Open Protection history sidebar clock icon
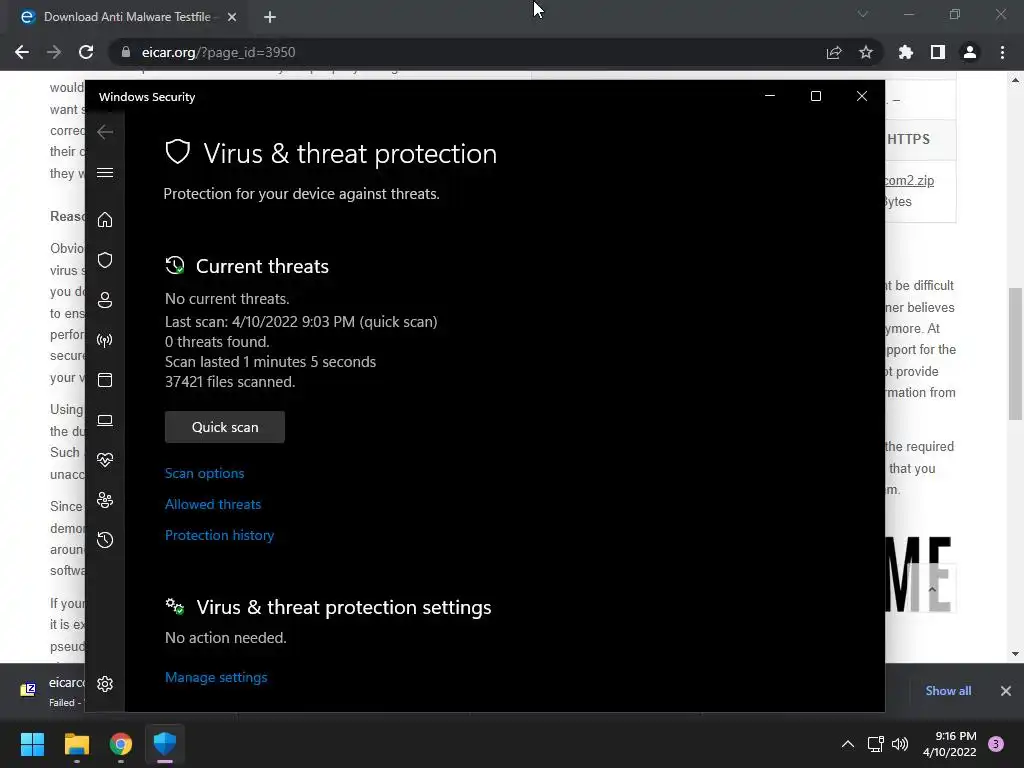This screenshot has height=768, width=1024. [x=105, y=540]
